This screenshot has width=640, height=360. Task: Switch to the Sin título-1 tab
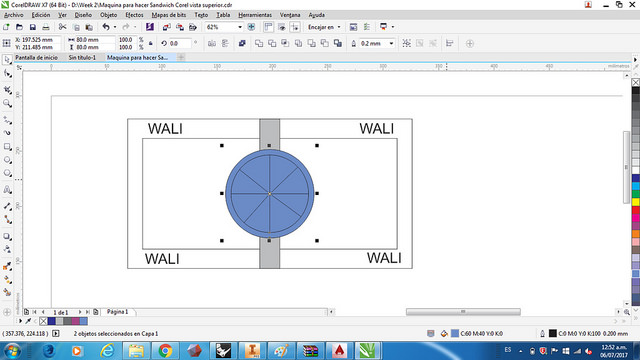tap(82, 58)
